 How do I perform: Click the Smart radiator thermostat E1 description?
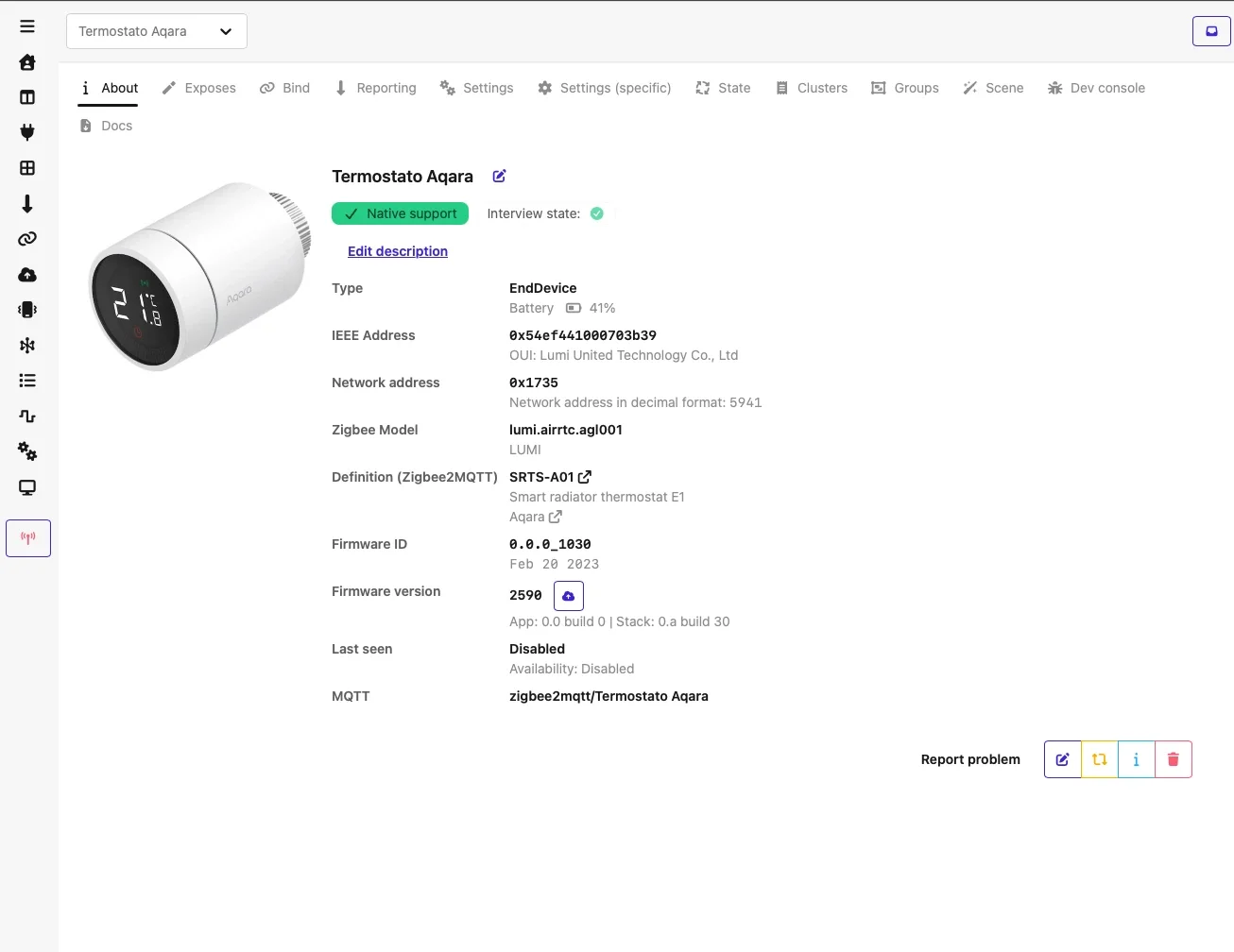[597, 497]
